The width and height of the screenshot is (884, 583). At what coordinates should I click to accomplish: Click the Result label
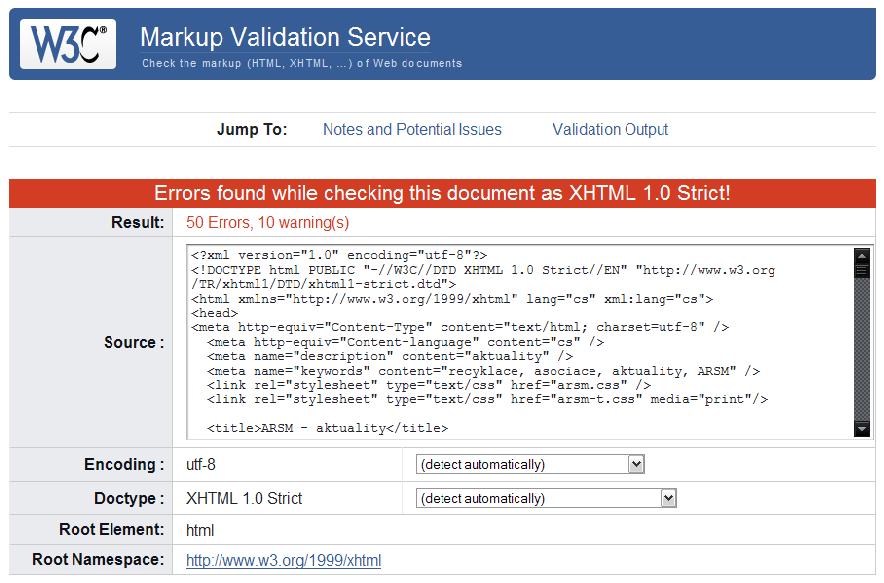[138, 223]
